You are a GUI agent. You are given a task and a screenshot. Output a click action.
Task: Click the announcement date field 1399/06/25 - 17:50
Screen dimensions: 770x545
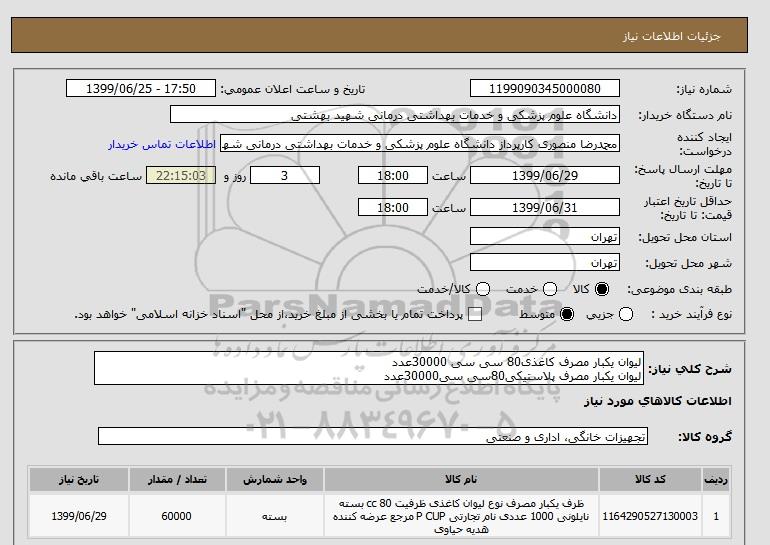(141, 88)
